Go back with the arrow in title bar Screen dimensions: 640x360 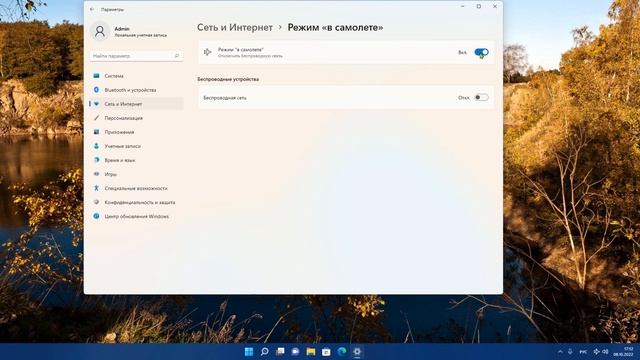[92, 9]
